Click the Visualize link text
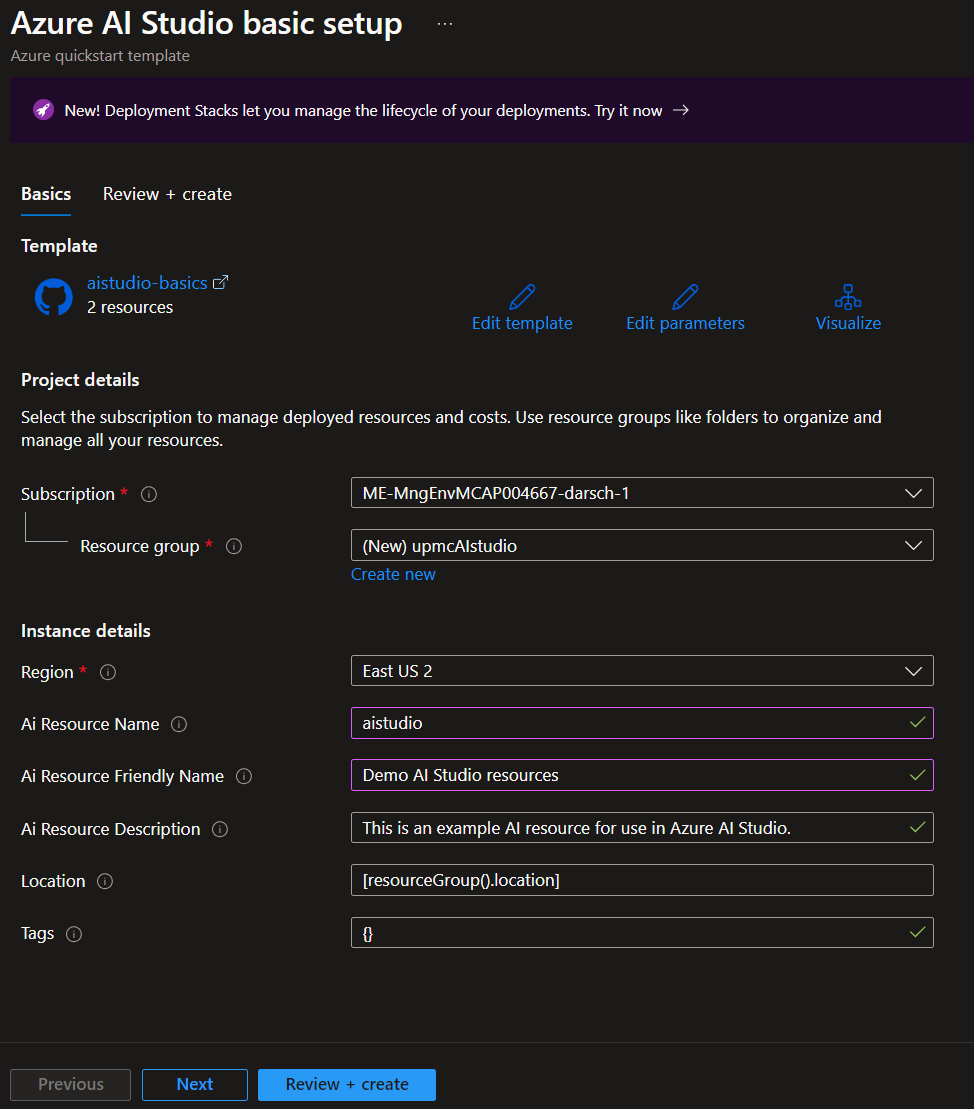This screenshot has height=1109, width=974. click(x=848, y=323)
